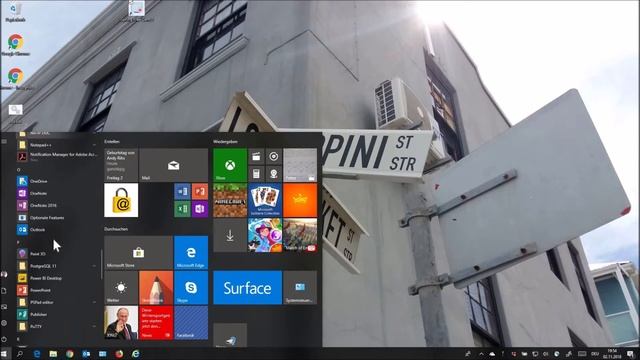The width and height of the screenshot is (640, 360).
Task: Click the download arrow tile
Action: 230,235
